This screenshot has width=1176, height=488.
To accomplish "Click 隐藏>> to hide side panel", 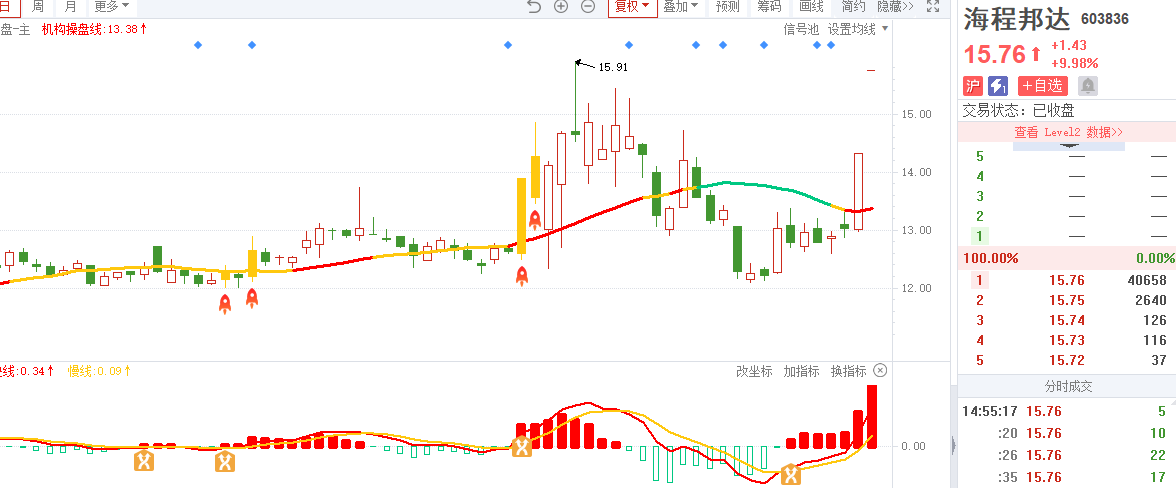I will click(896, 7).
